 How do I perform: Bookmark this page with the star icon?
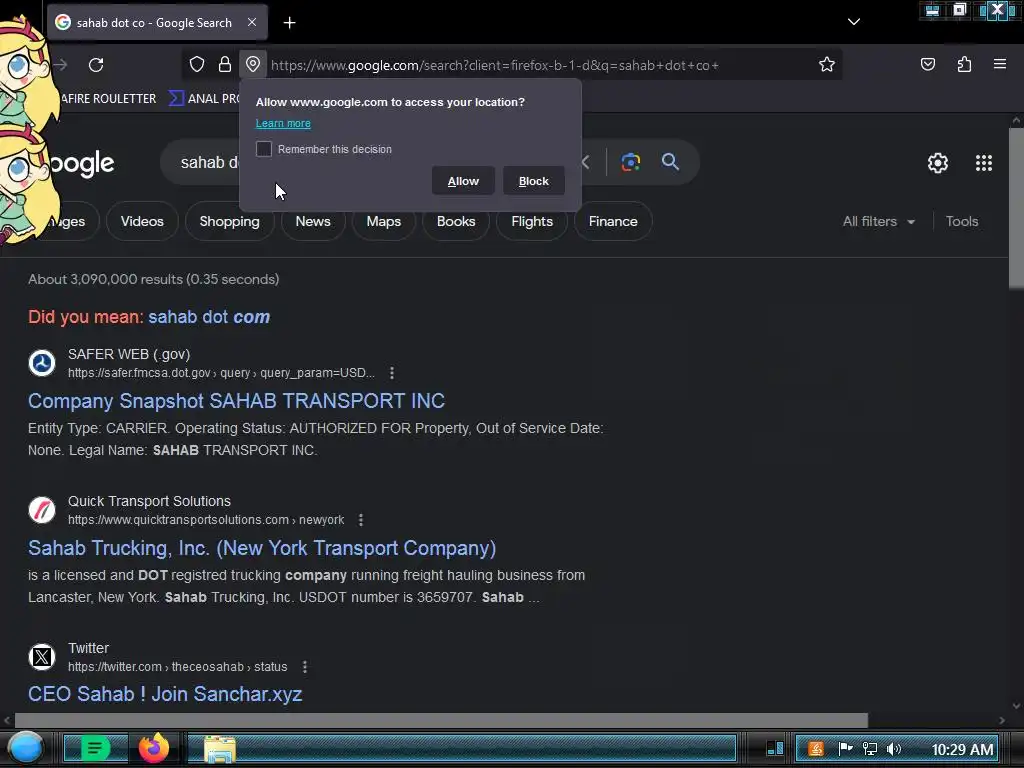[x=827, y=64]
